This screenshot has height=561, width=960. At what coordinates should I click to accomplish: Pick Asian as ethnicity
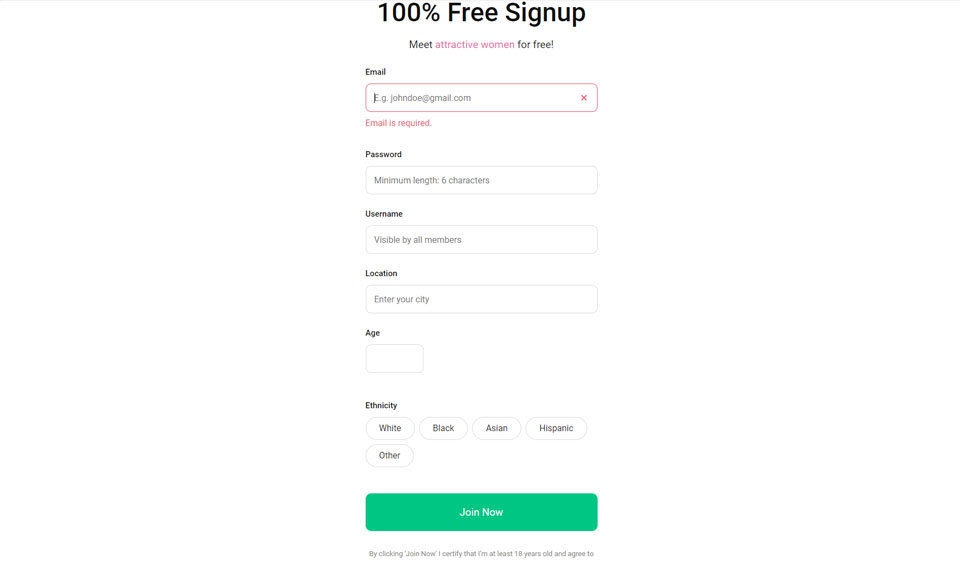click(x=496, y=428)
